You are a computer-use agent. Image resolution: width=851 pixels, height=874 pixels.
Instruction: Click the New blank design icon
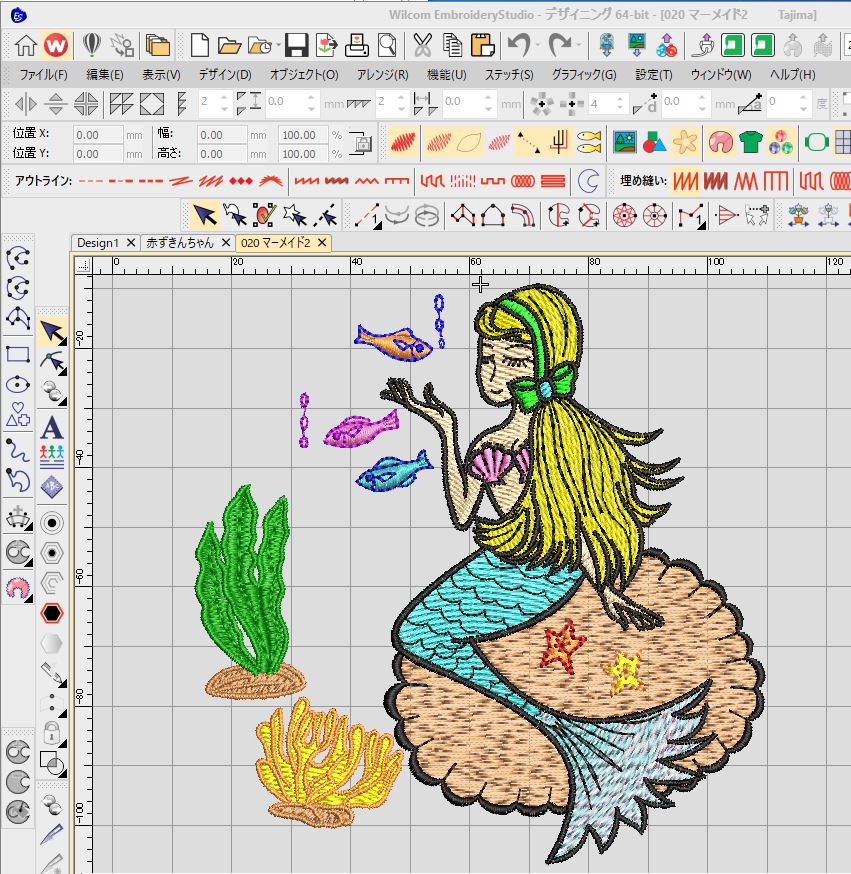200,45
